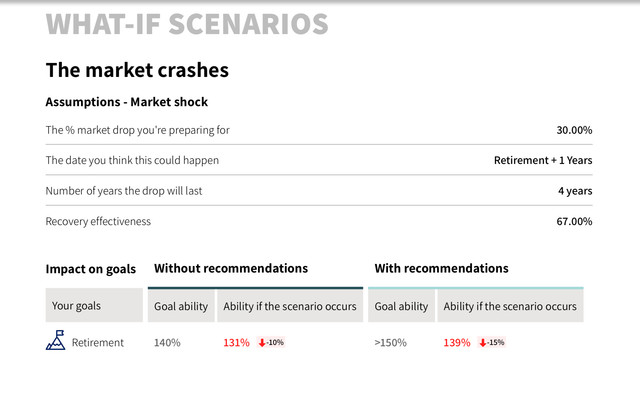
Task: Click the >150% goal ability value
Action: tap(391, 343)
